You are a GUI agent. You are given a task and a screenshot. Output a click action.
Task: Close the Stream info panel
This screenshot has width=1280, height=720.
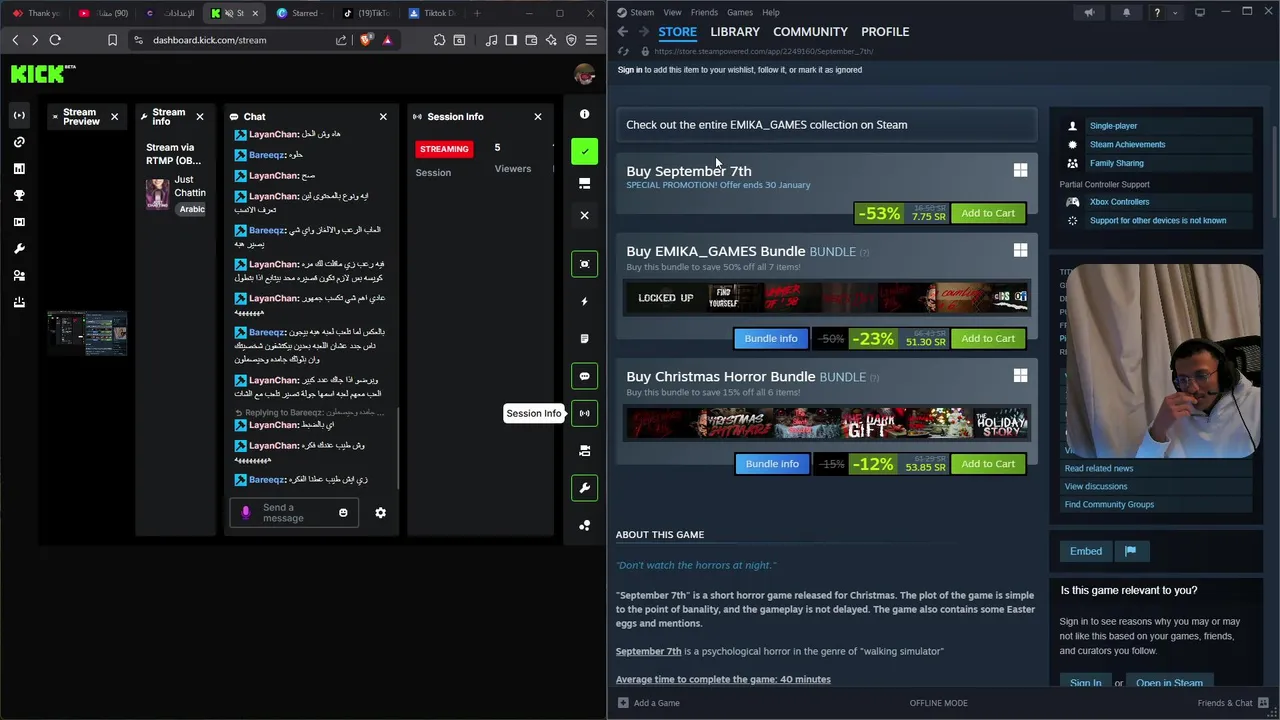[x=200, y=117]
